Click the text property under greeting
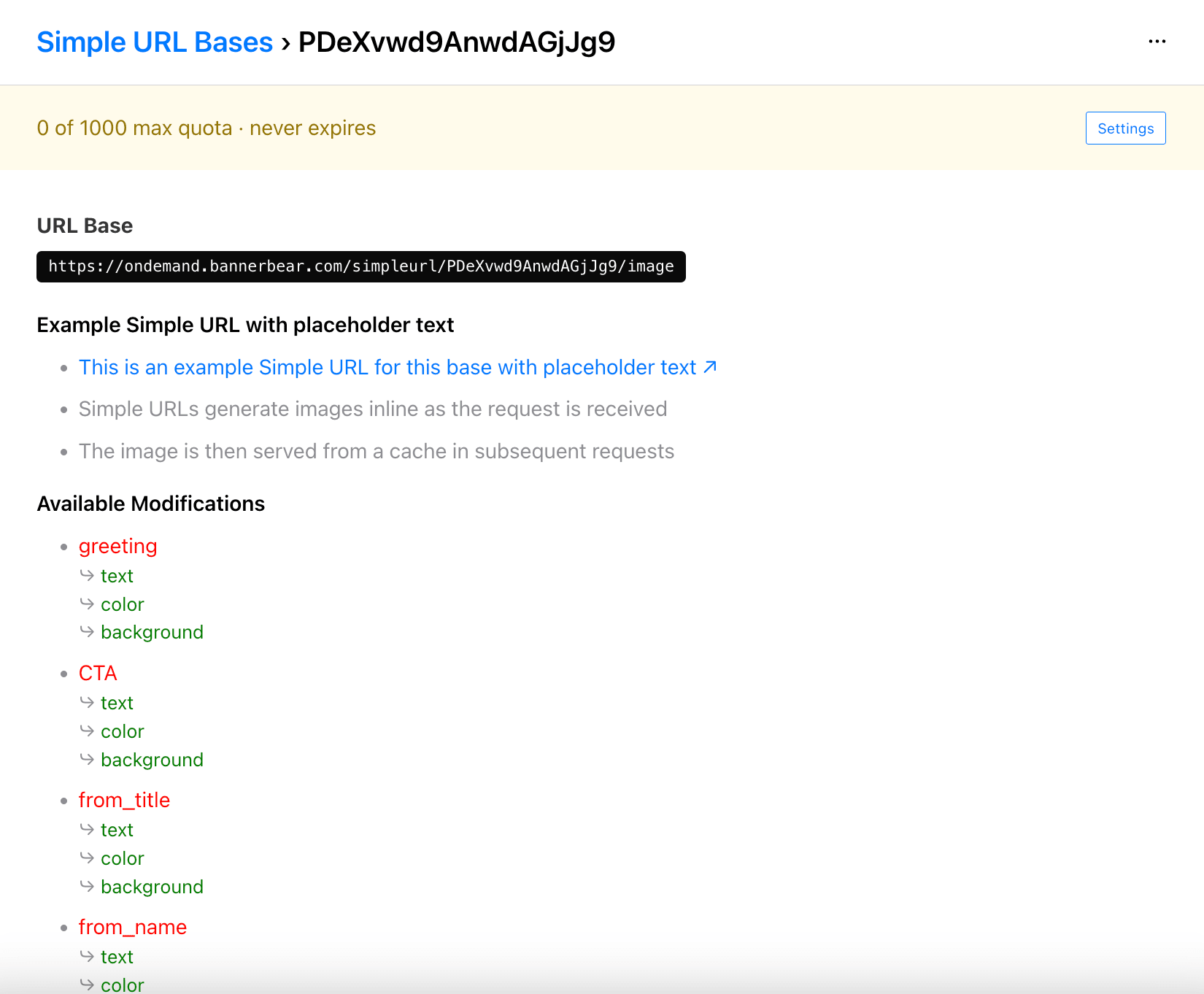 coord(117,576)
